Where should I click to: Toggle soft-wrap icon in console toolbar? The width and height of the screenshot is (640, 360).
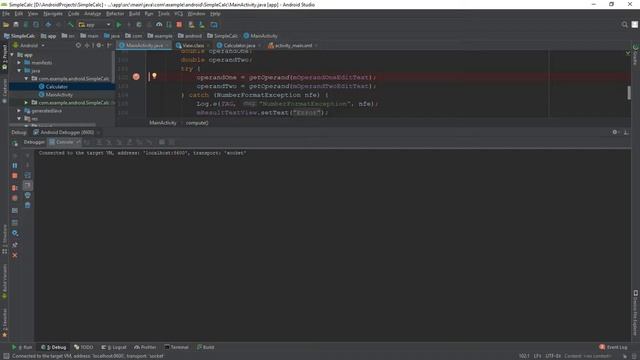(27, 176)
